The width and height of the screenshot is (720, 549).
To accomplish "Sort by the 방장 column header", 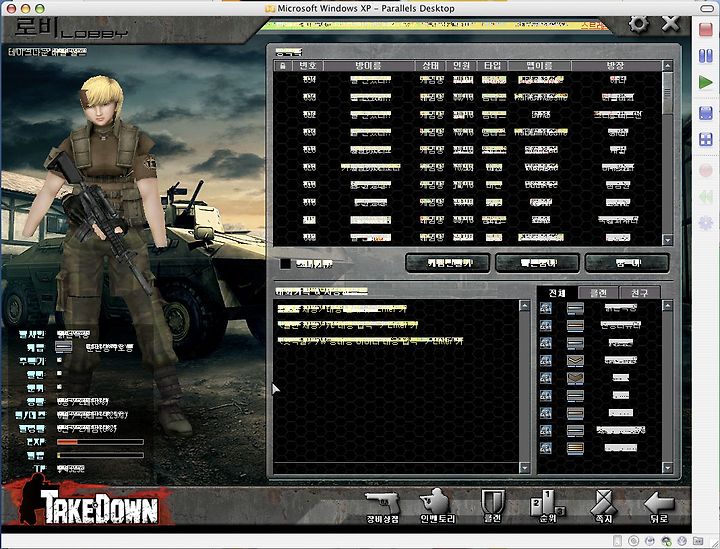I will 616,66.
